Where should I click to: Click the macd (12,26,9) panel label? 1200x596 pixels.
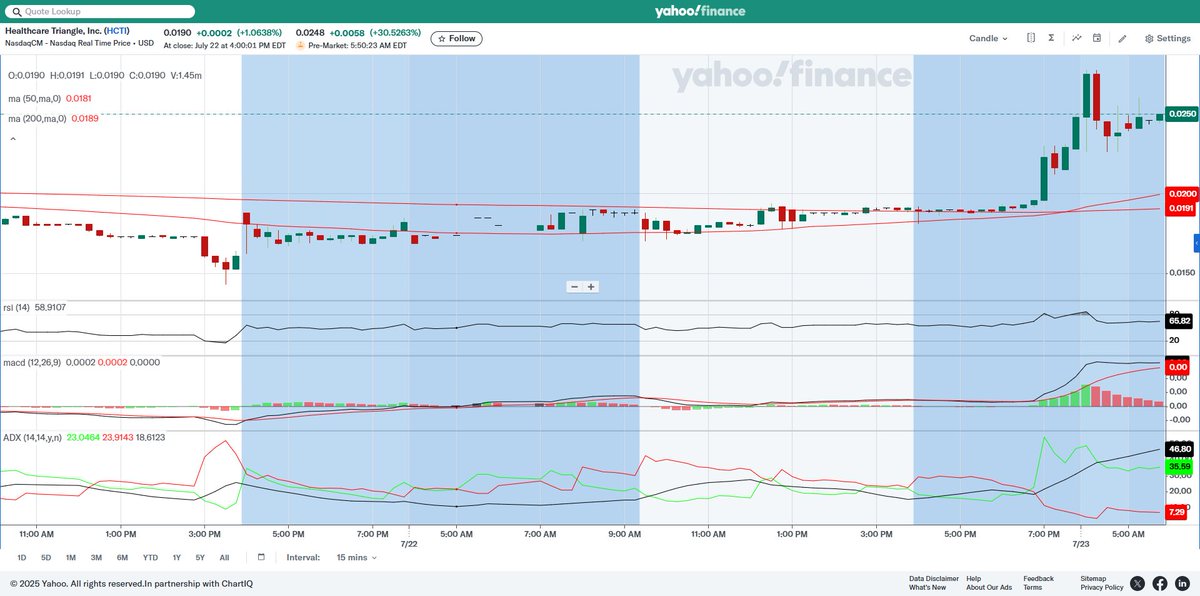click(x=31, y=363)
